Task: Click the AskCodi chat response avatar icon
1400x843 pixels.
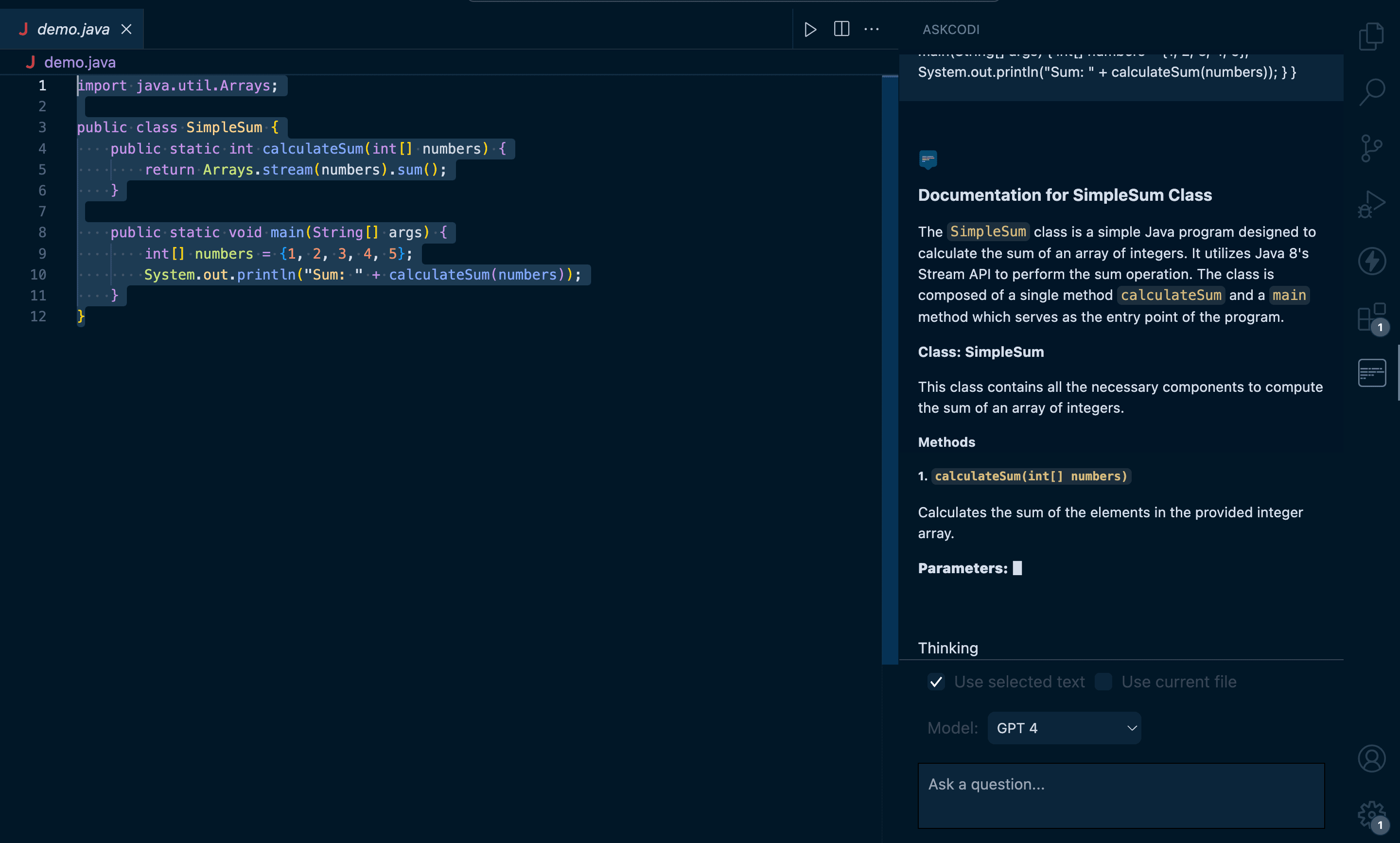Action: coord(927,159)
